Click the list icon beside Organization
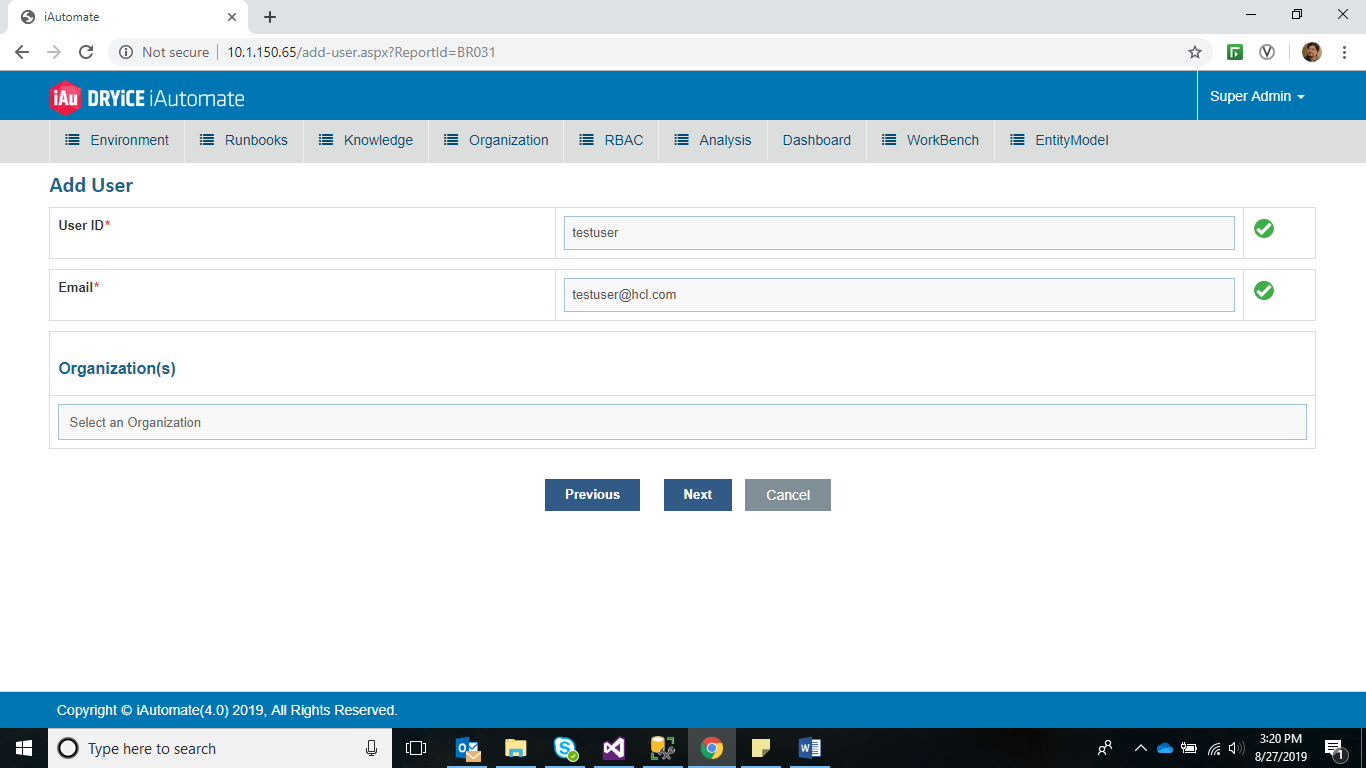The image size is (1366, 768). [451, 140]
